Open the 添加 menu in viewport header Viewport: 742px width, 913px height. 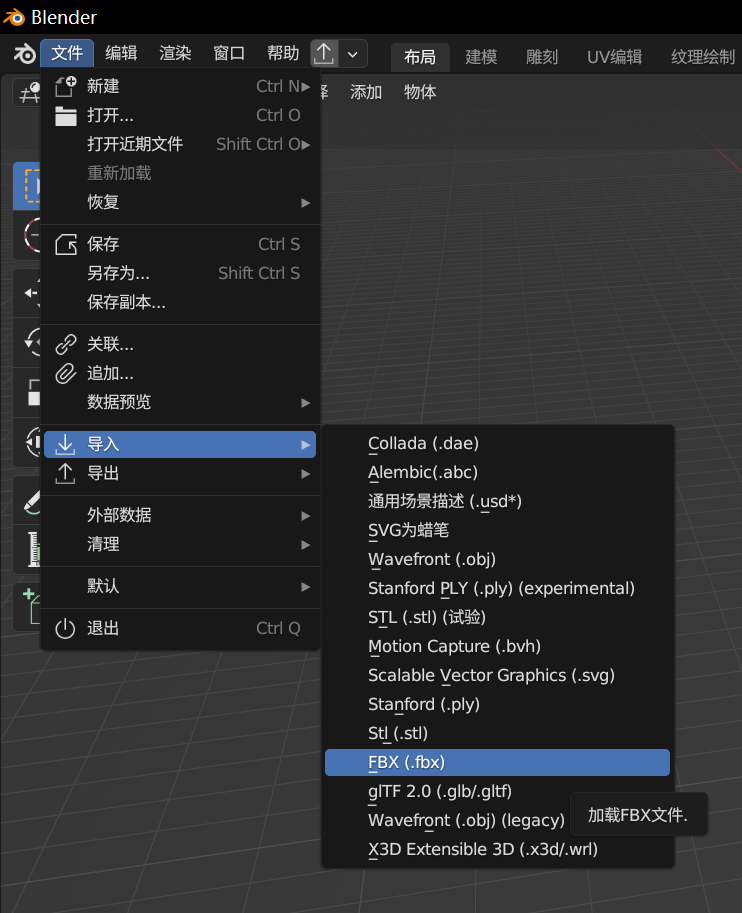(x=366, y=92)
